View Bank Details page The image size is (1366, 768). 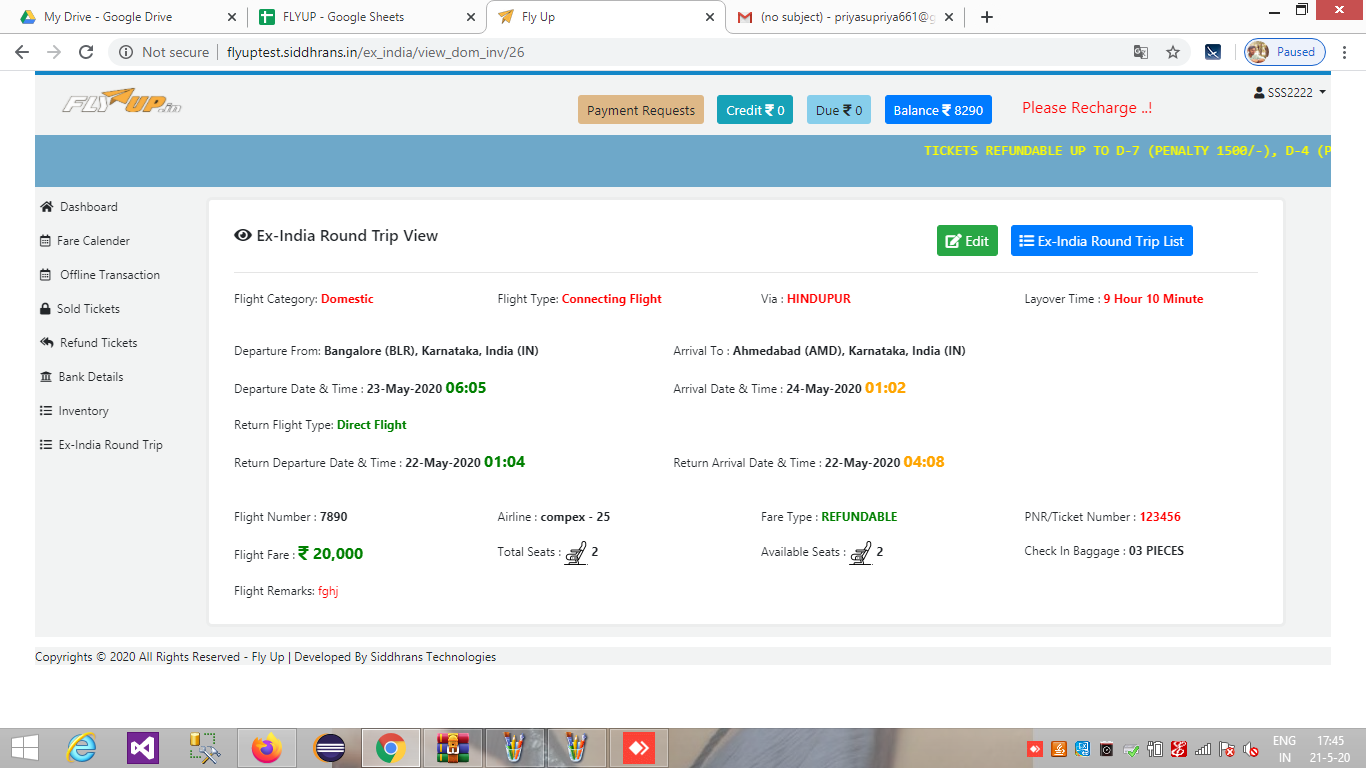[91, 377]
